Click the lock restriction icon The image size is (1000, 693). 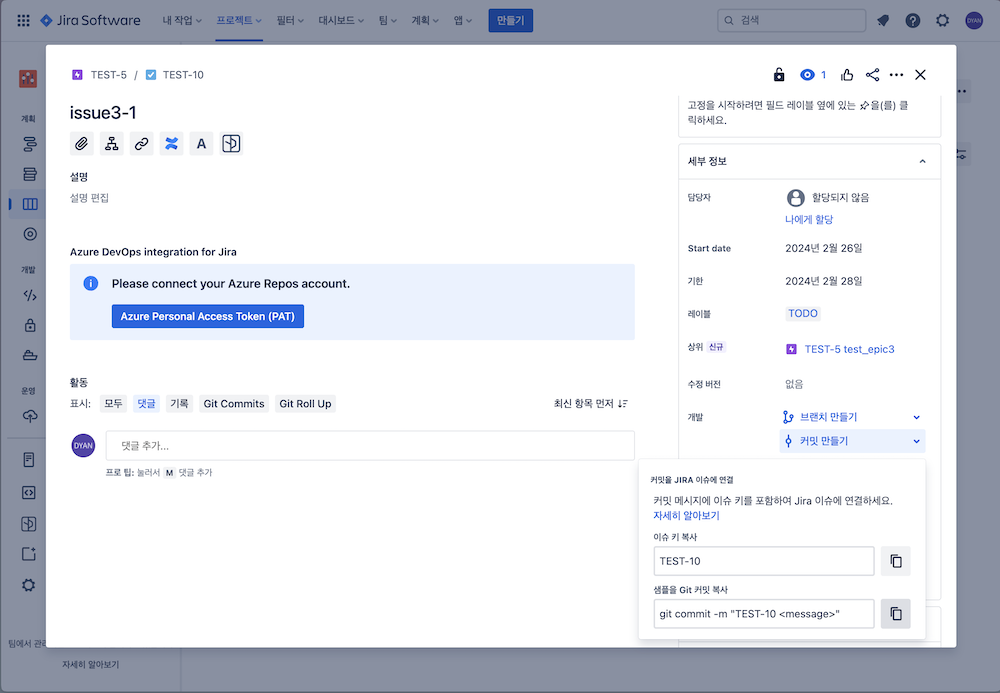[x=779, y=75]
